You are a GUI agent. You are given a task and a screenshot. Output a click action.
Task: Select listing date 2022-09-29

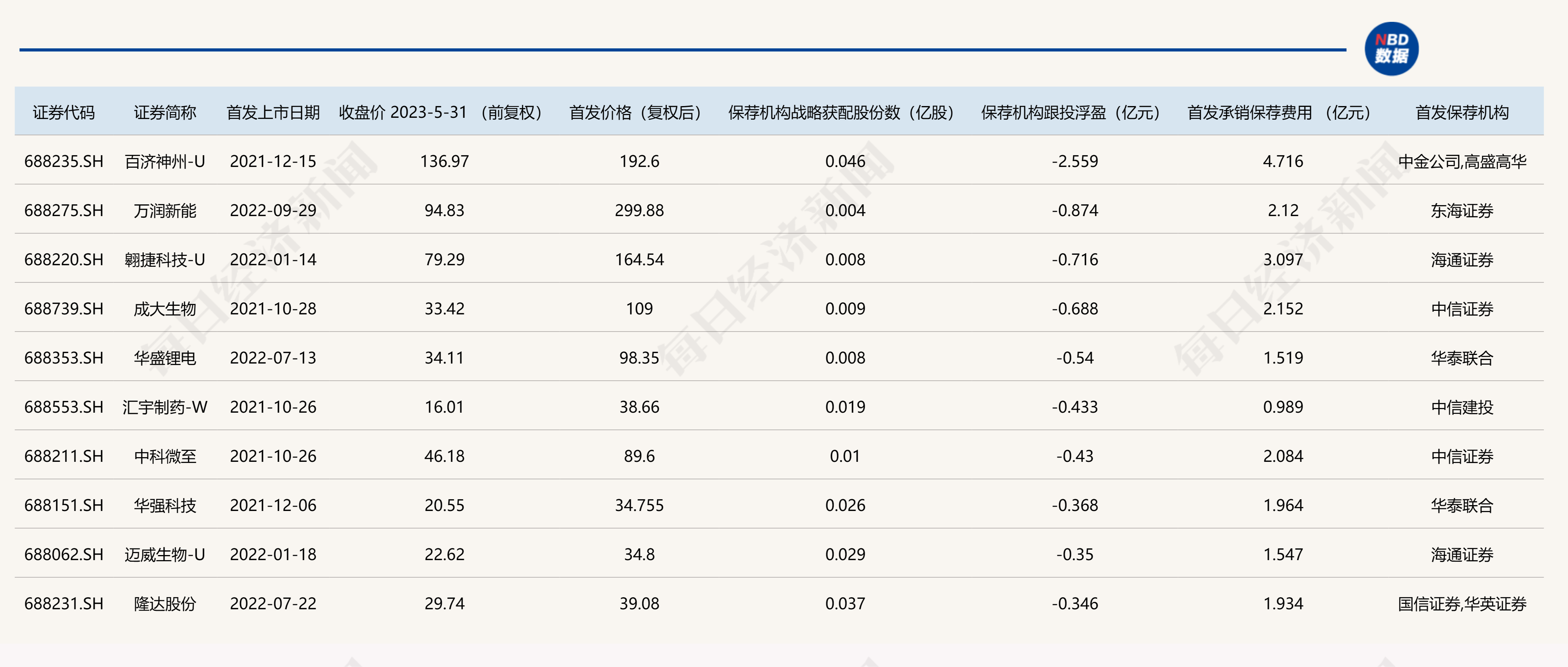pyautogui.click(x=273, y=211)
